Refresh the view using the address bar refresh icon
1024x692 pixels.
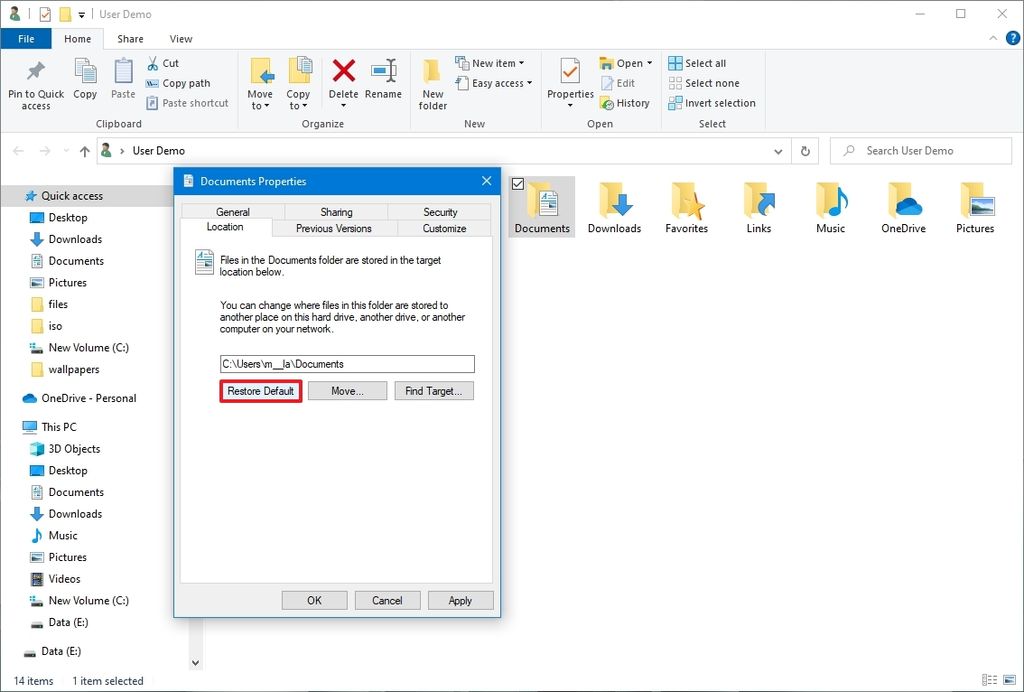[x=805, y=150]
